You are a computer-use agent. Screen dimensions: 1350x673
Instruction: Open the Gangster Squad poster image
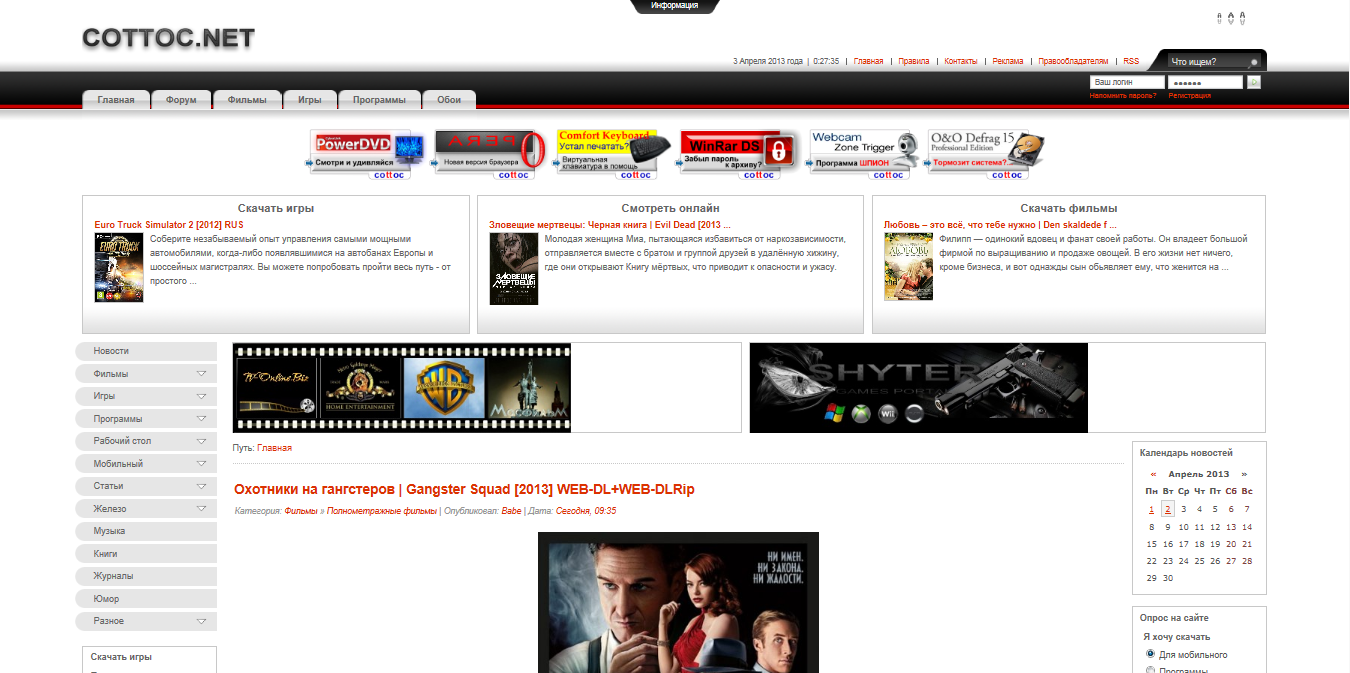(x=678, y=602)
